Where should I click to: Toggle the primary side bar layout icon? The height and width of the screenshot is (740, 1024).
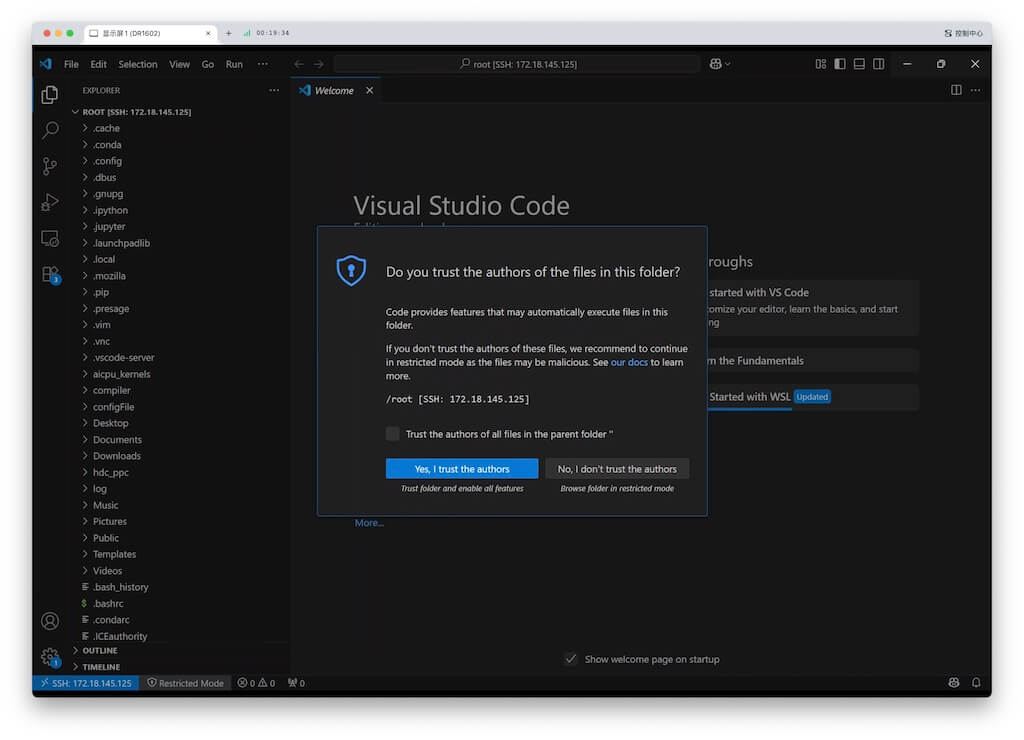840,64
